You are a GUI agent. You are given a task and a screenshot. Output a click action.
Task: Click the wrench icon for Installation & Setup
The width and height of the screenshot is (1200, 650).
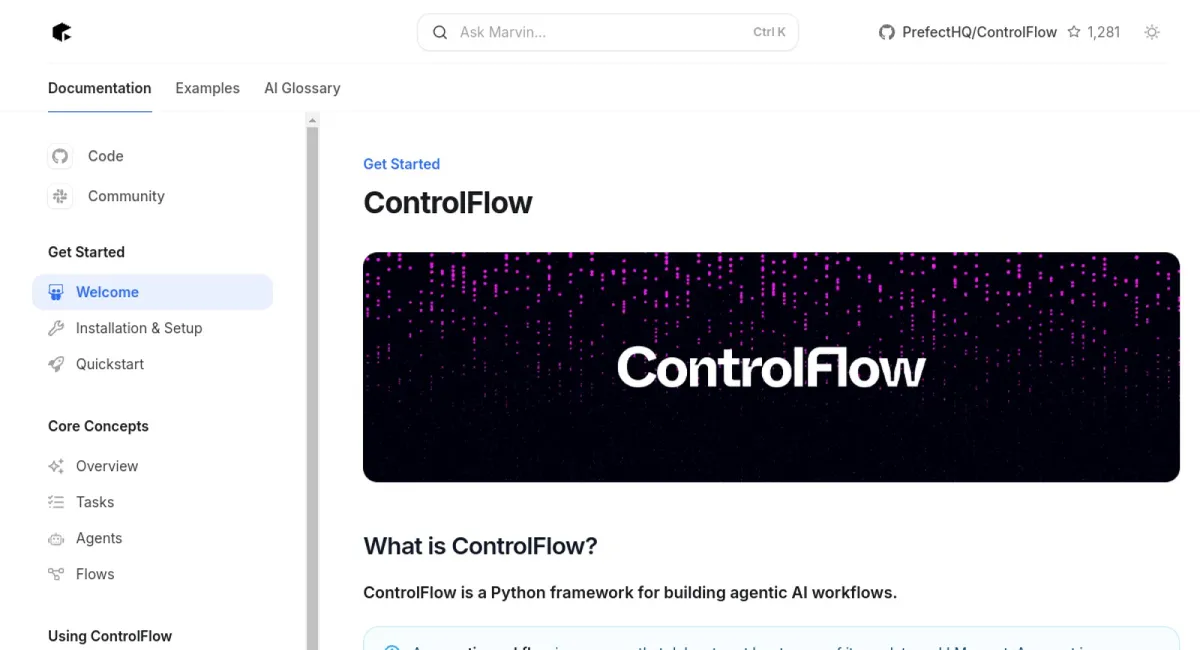coord(56,328)
